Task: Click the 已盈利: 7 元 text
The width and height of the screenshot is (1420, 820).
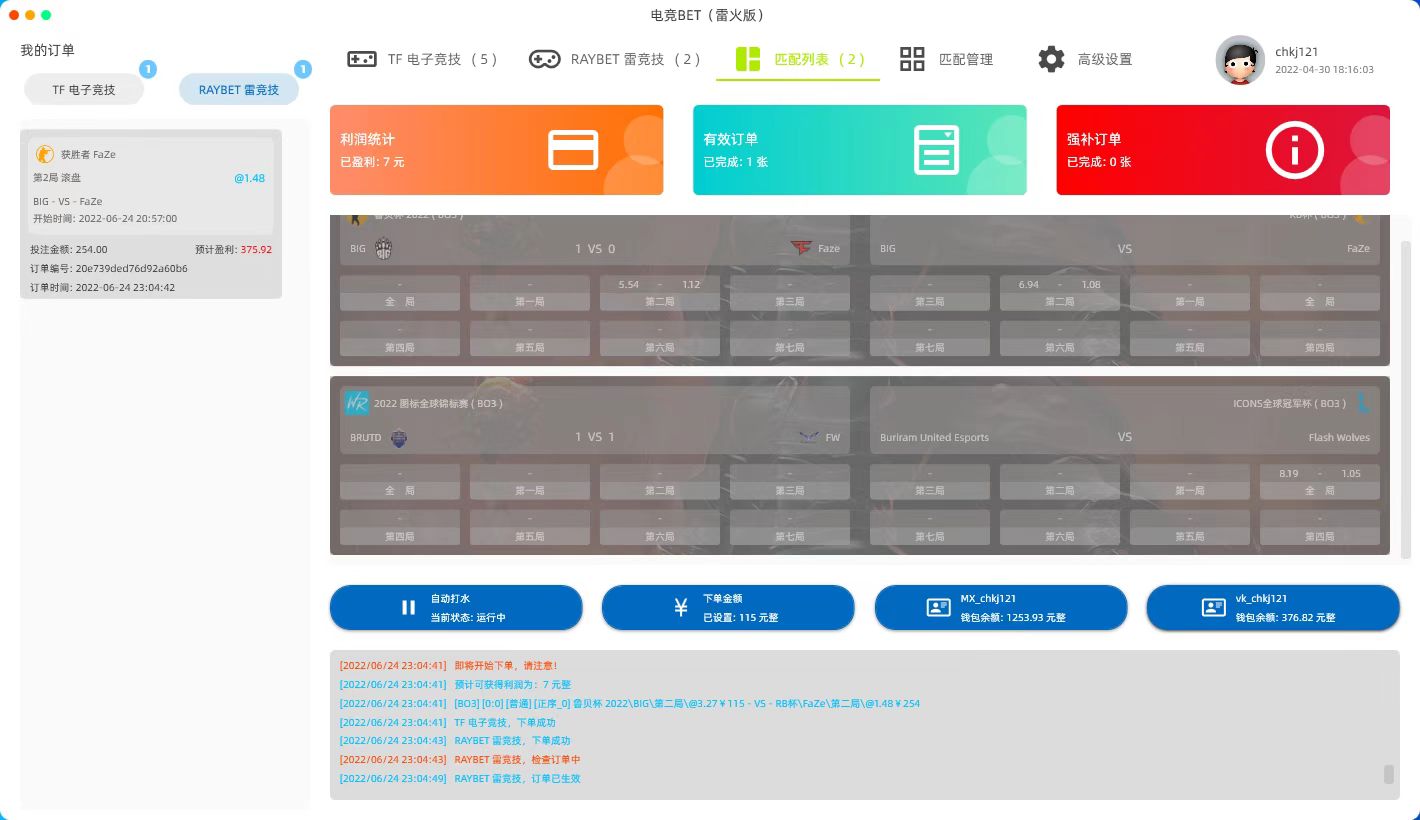Action: click(372, 162)
